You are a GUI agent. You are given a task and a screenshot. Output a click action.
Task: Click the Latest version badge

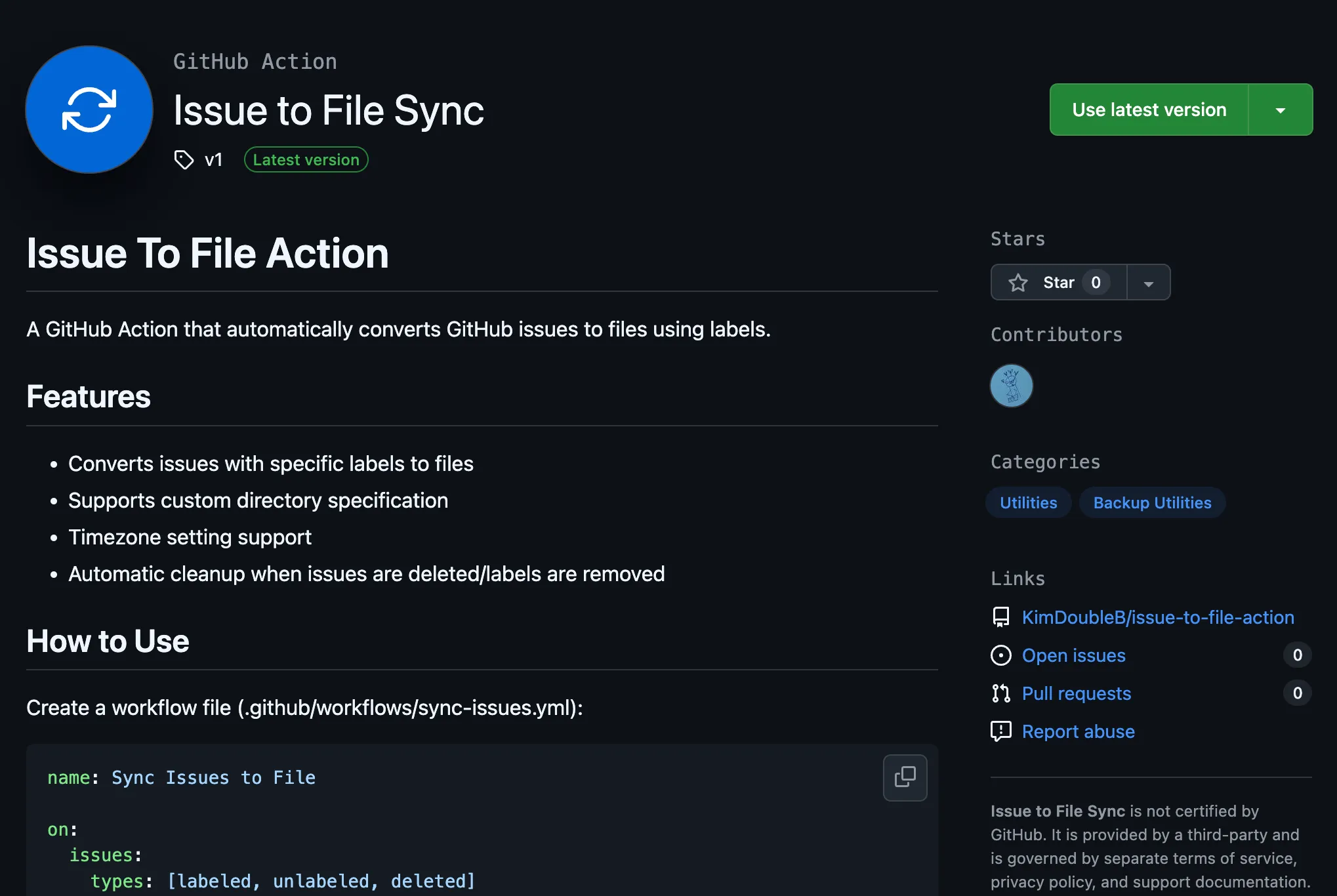click(x=306, y=159)
